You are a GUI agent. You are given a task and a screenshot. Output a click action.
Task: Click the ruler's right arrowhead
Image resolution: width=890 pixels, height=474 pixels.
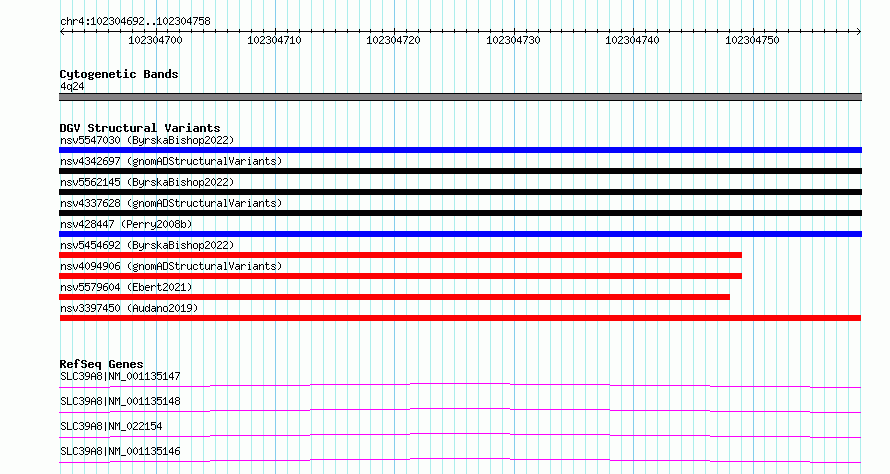[858, 31]
